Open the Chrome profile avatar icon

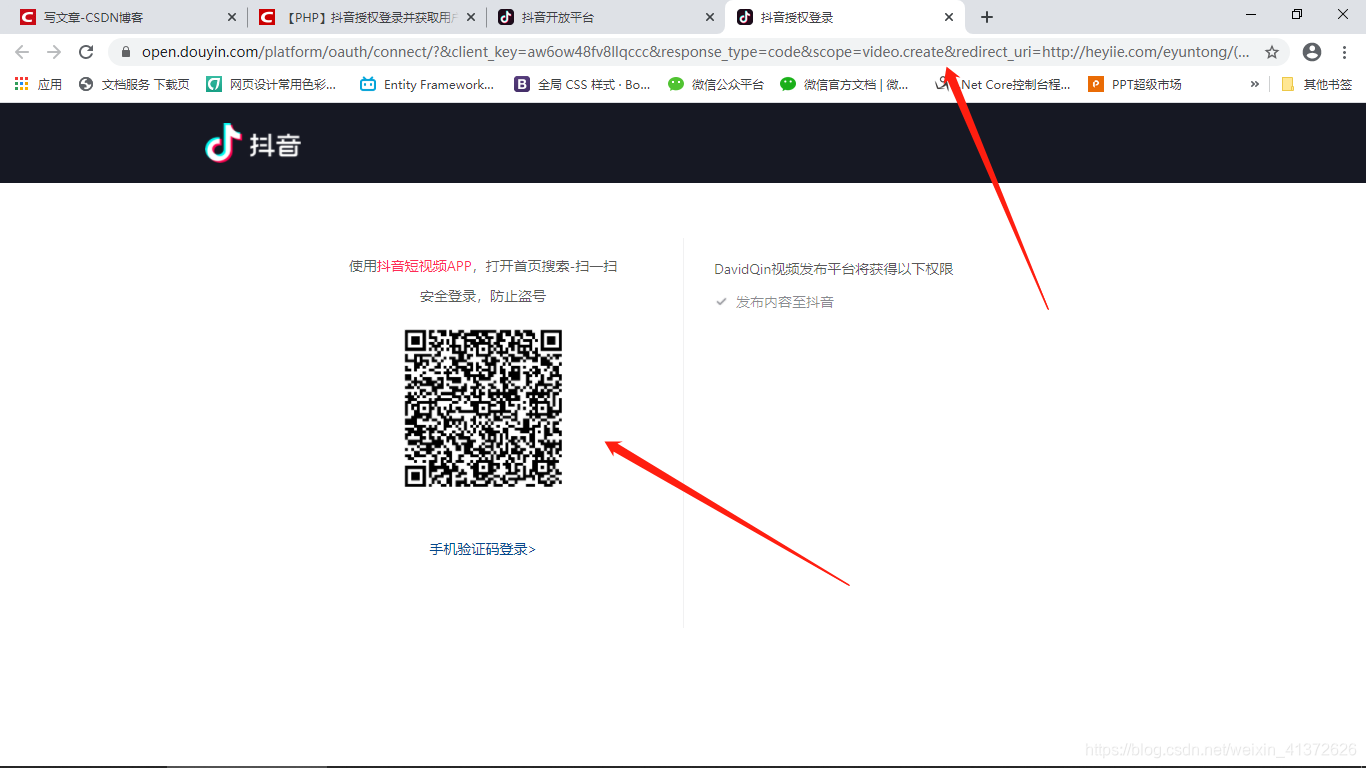1312,52
